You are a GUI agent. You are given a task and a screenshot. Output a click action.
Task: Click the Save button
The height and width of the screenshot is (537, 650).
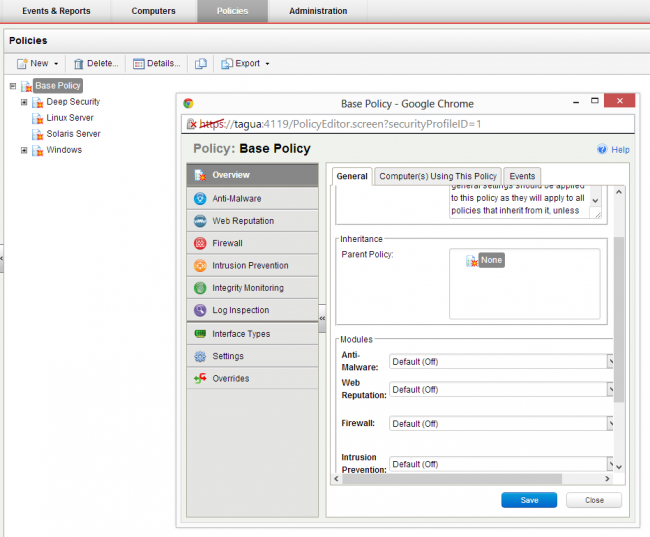click(x=529, y=500)
